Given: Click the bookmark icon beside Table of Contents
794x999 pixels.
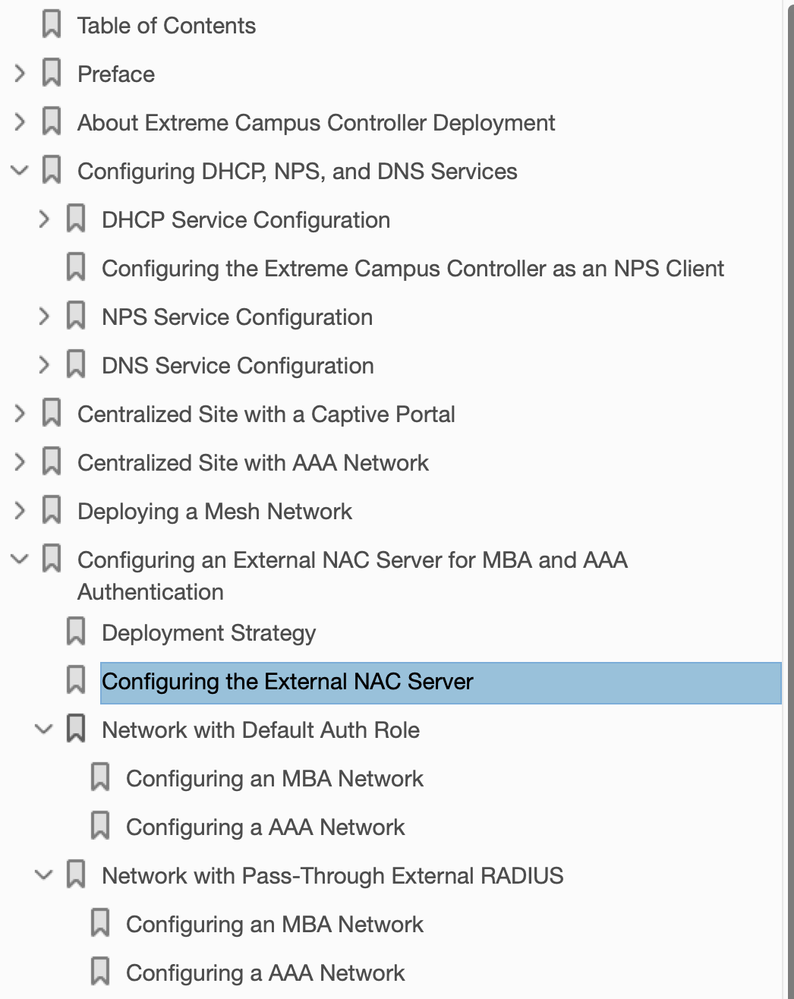Looking at the screenshot, I should 51,25.
